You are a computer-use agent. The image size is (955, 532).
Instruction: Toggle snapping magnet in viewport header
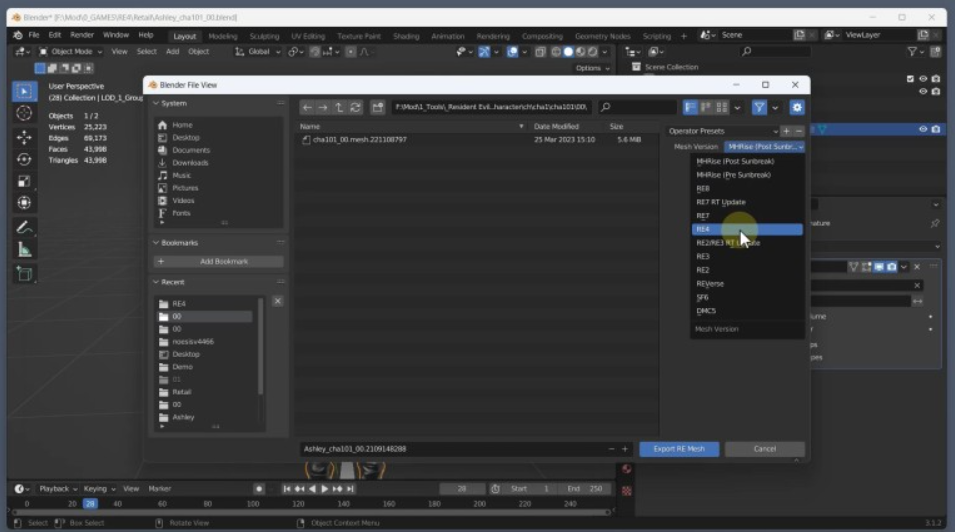315,52
